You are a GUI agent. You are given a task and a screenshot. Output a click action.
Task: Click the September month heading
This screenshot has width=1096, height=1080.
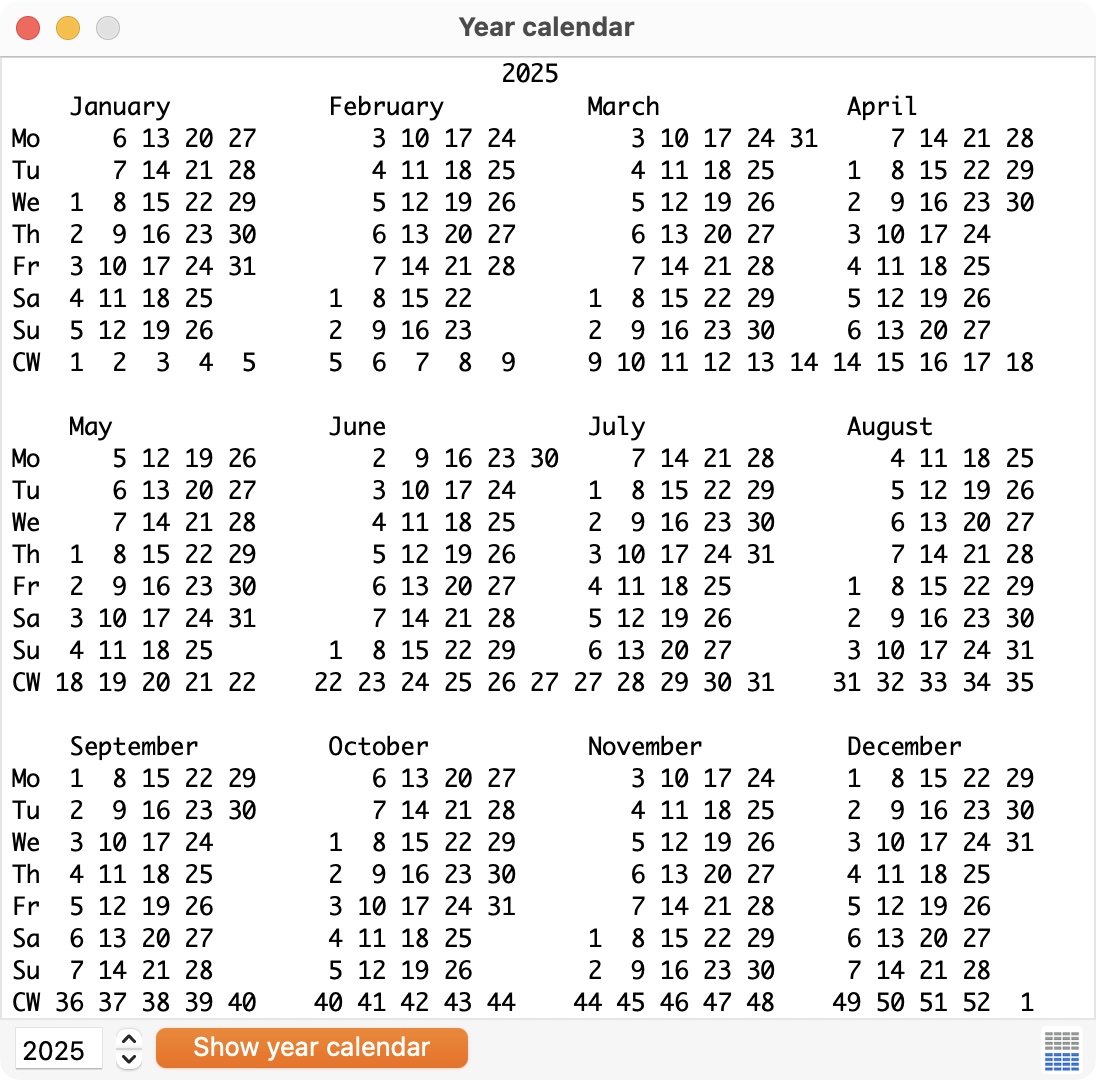click(x=134, y=747)
